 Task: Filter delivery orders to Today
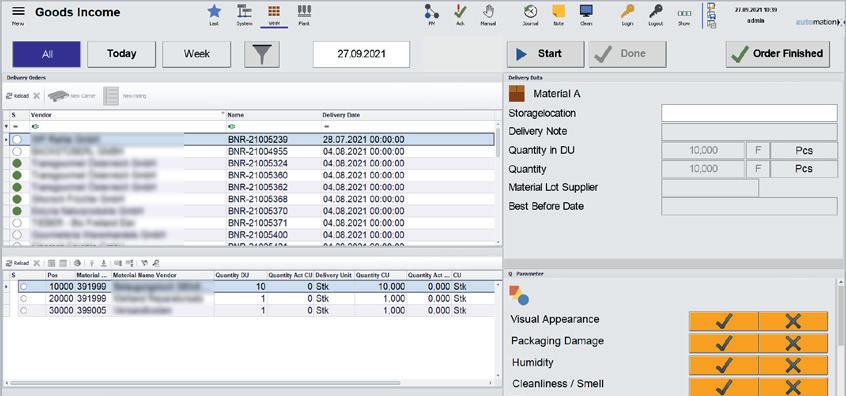[121, 54]
